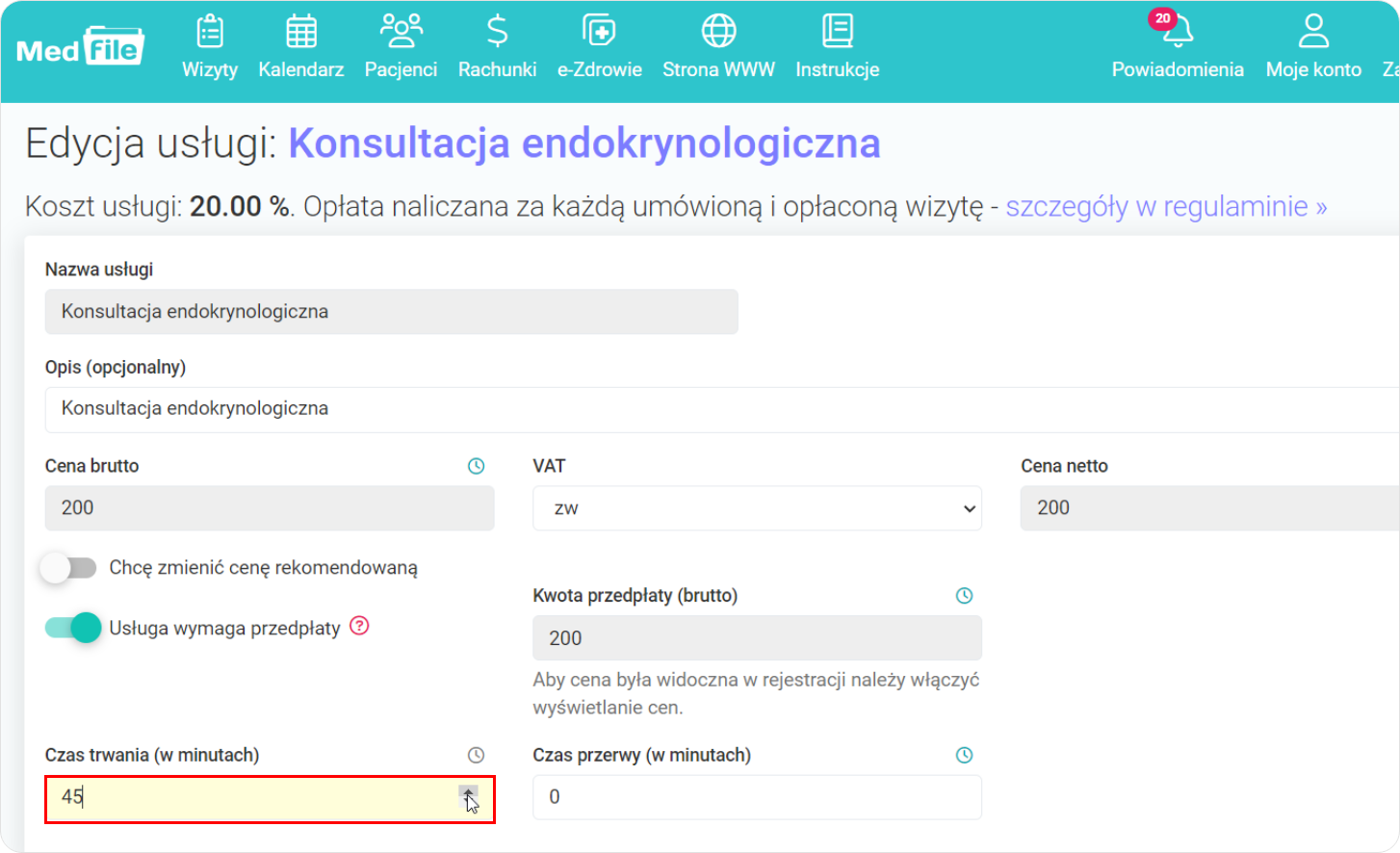1400x853 pixels.
Task: Click the Czas przerwy field
Action: pos(757,798)
